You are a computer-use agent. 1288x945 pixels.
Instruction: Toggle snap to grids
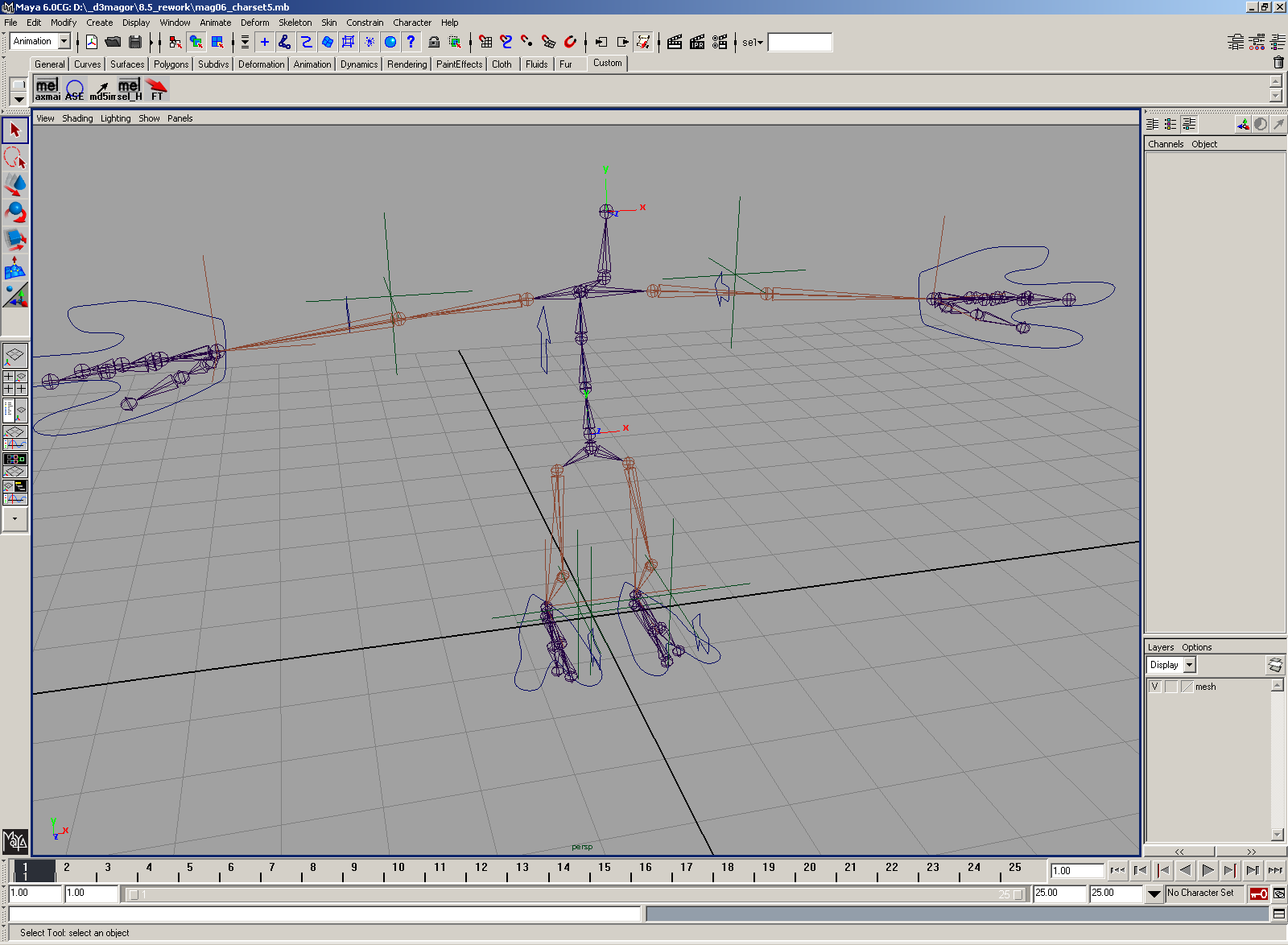pyautogui.click(x=485, y=42)
